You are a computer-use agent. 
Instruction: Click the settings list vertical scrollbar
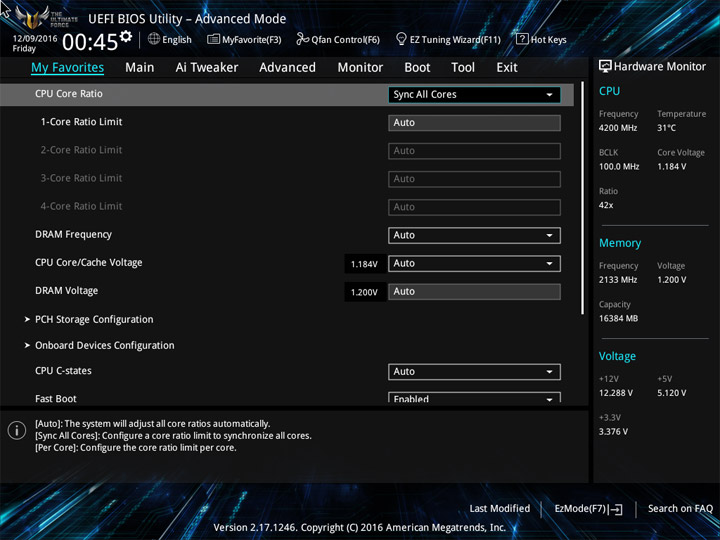(x=582, y=198)
